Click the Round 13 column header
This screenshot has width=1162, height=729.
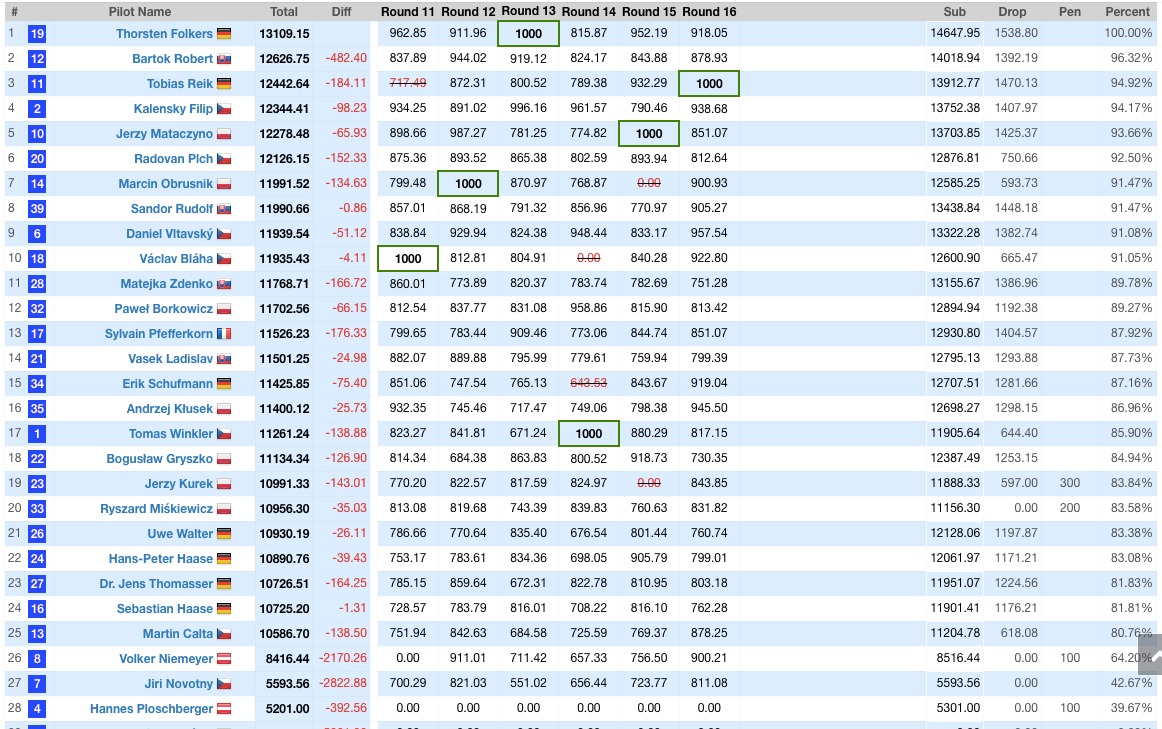[x=528, y=11]
